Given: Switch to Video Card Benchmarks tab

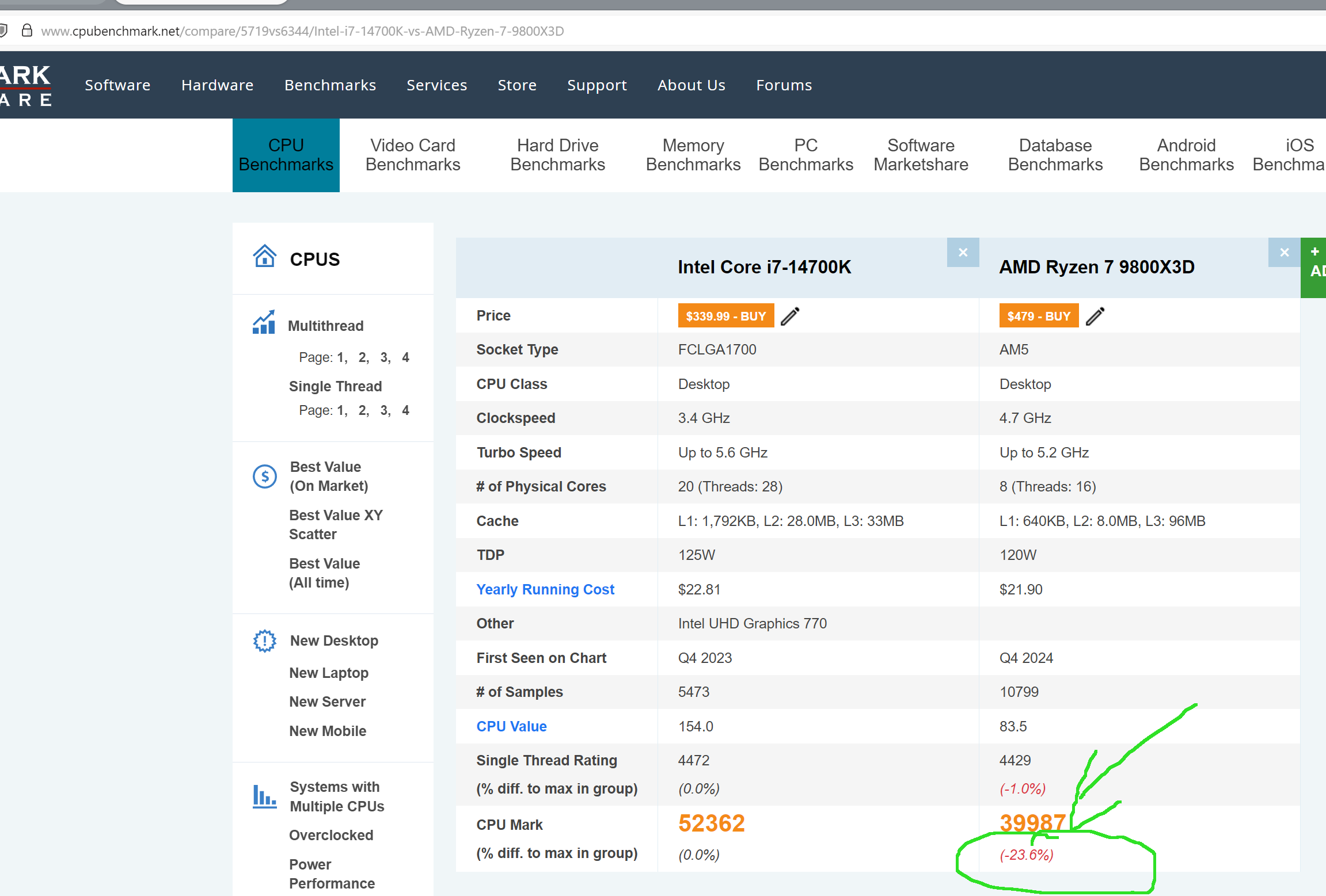Looking at the screenshot, I should [413, 155].
